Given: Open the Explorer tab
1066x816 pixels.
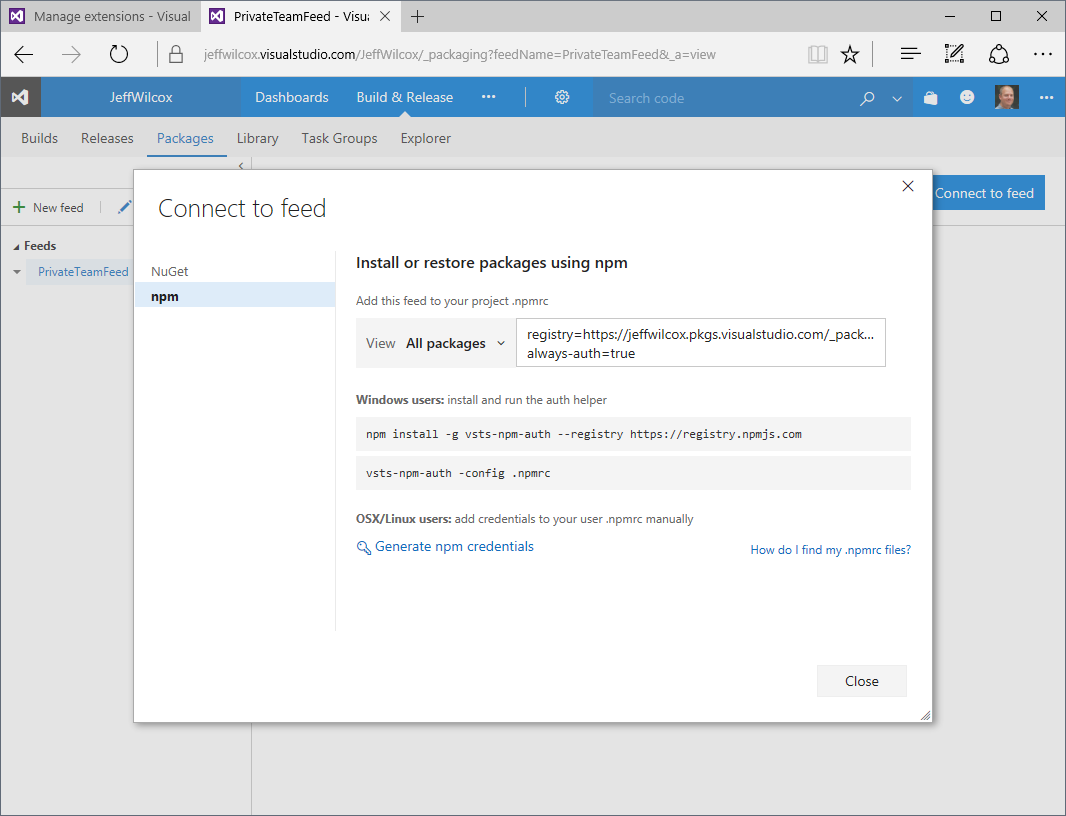Looking at the screenshot, I should 426,138.
